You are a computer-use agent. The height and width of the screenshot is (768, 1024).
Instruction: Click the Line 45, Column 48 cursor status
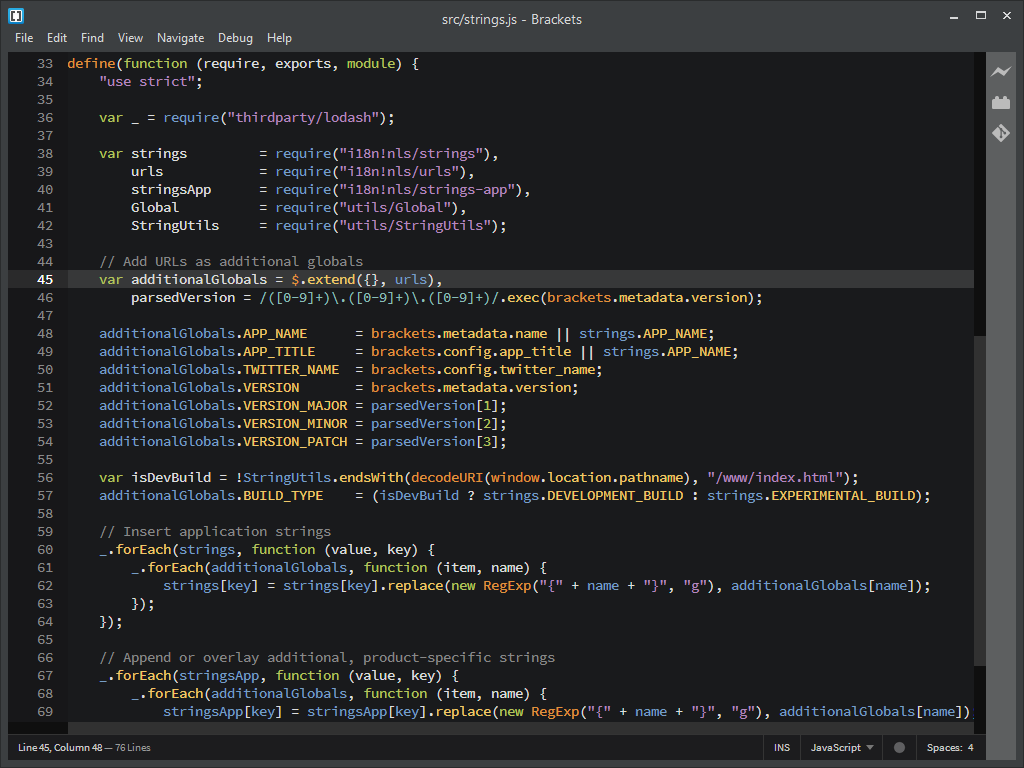click(x=60, y=748)
